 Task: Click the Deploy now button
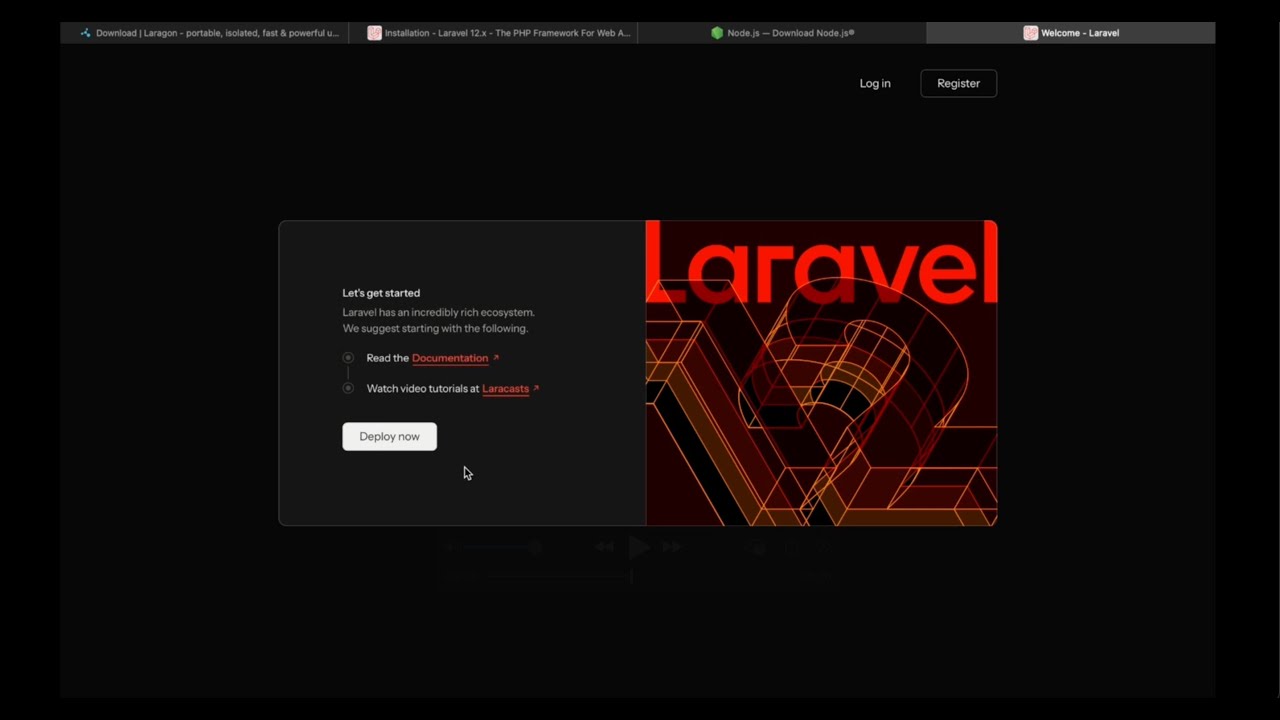389,436
